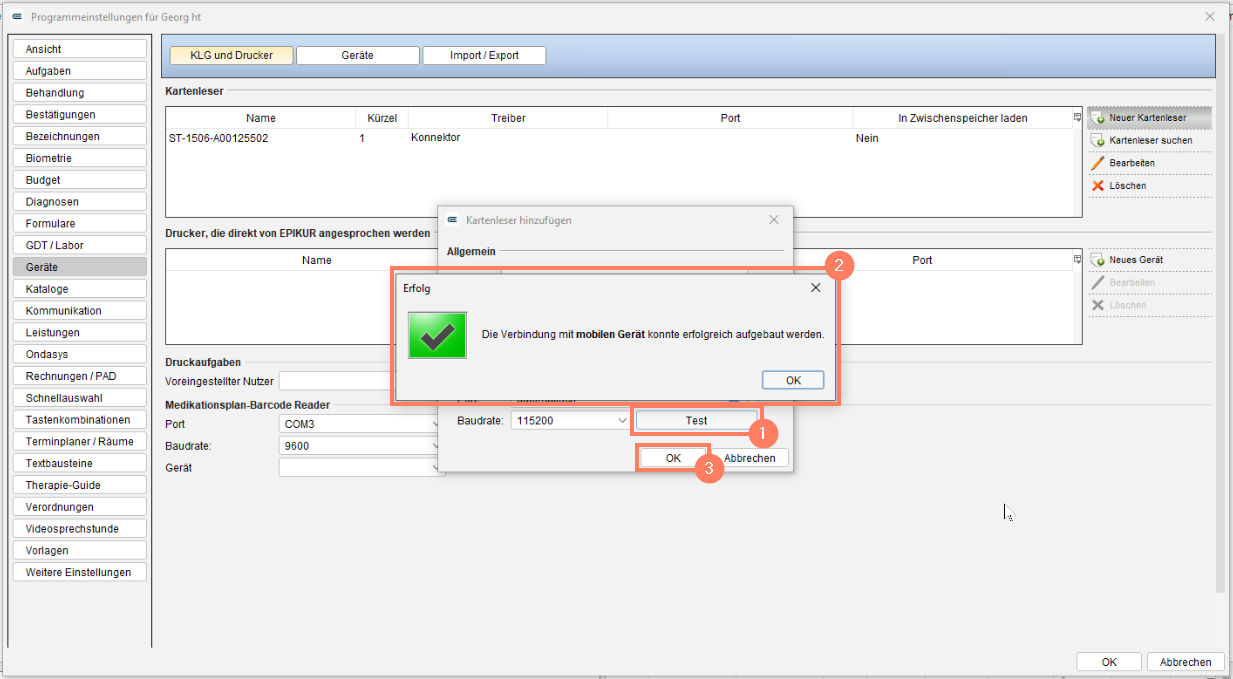The width and height of the screenshot is (1233, 679).
Task: Click the green checkmark success icon
Action: (x=437, y=335)
